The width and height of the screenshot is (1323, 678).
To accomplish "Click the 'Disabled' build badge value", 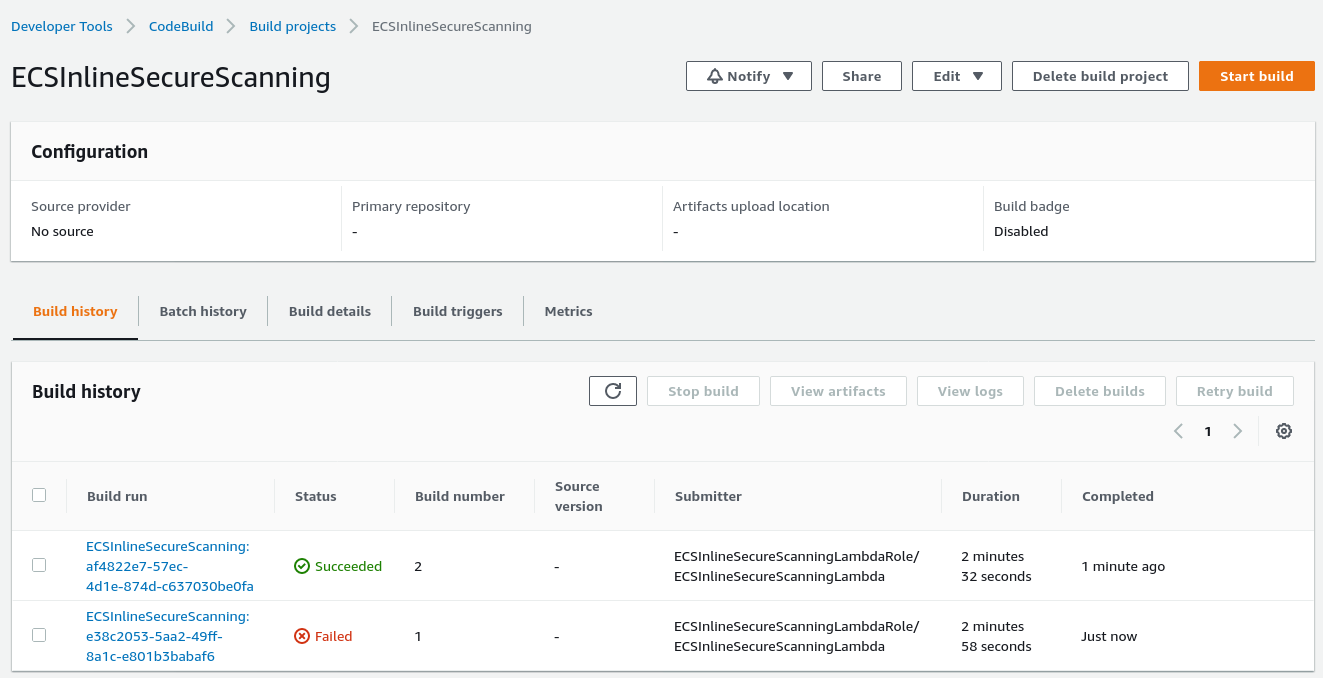I will [x=1021, y=231].
